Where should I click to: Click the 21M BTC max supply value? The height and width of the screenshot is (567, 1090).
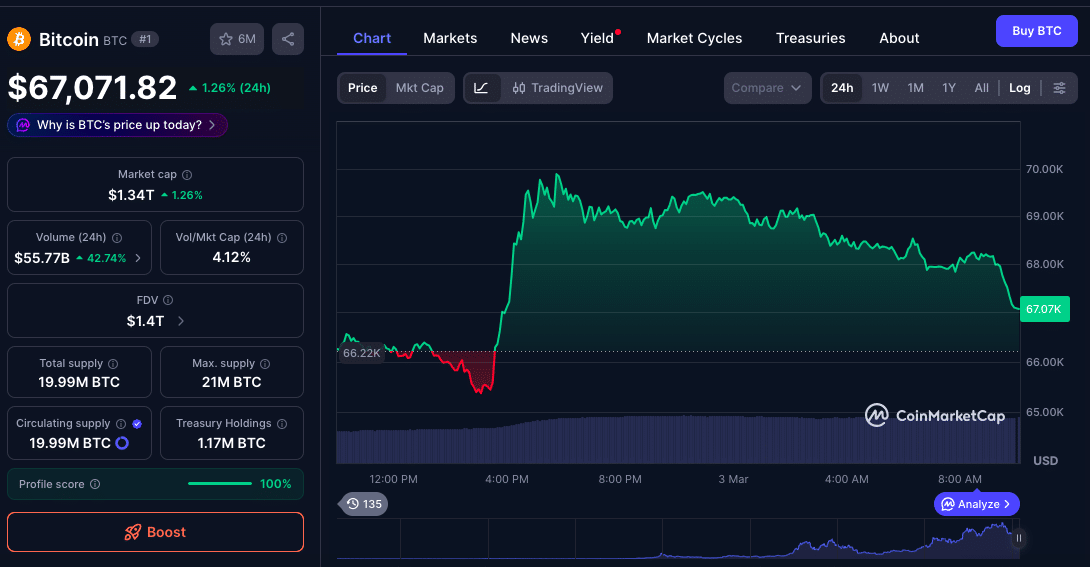pyautogui.click(x=231, y=382)
